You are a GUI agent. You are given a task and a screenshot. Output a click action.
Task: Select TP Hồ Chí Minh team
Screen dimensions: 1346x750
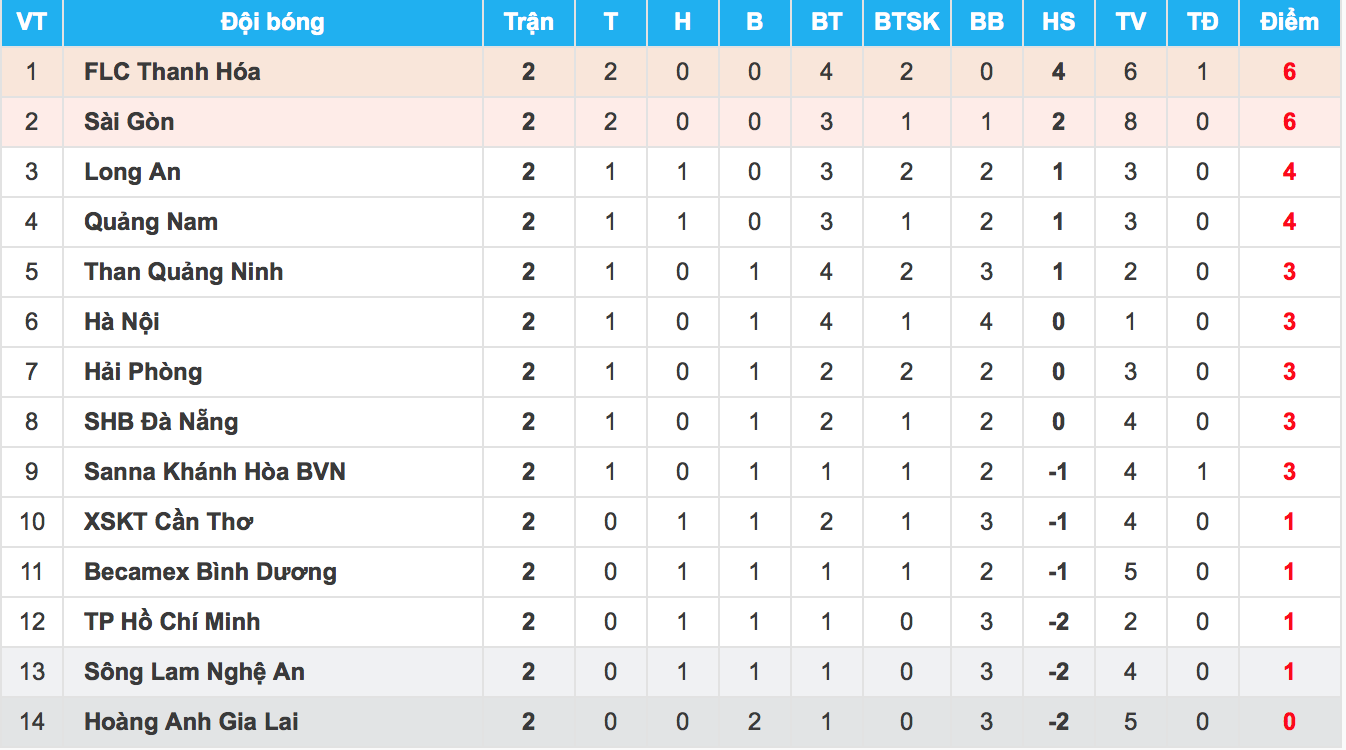pos(172,622)
